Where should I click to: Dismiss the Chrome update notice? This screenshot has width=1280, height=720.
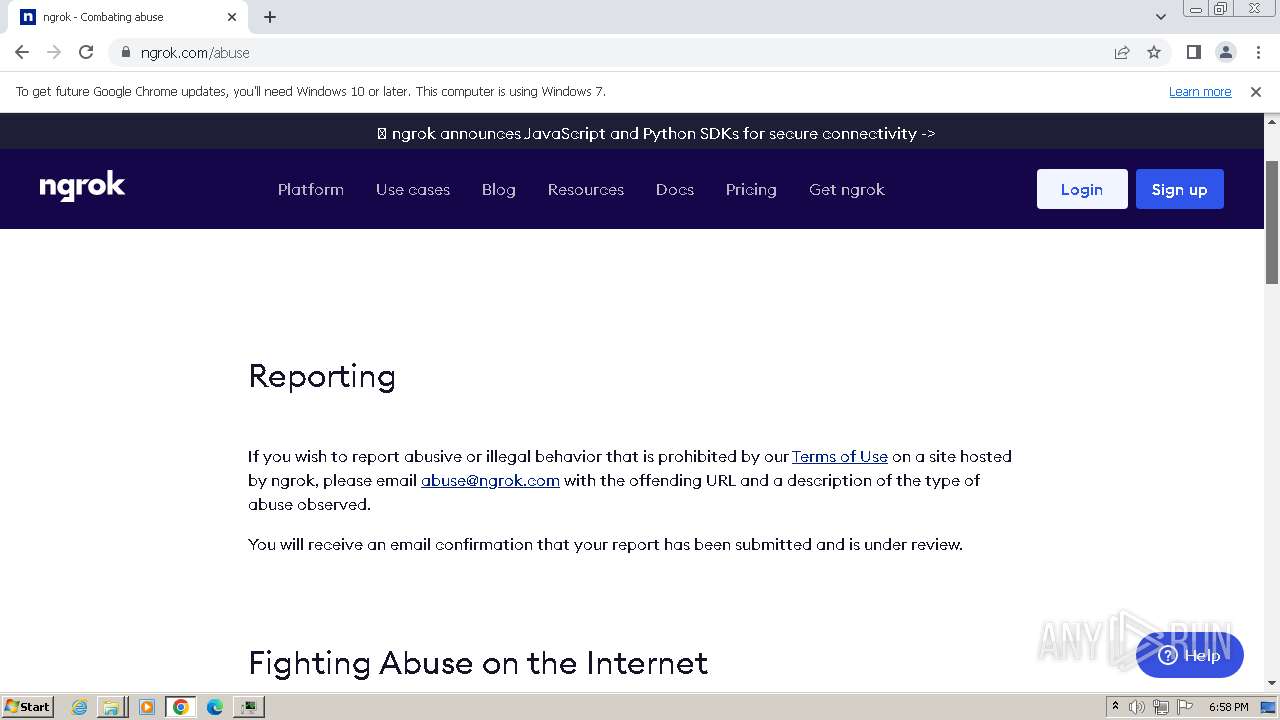click(1256, 92)
